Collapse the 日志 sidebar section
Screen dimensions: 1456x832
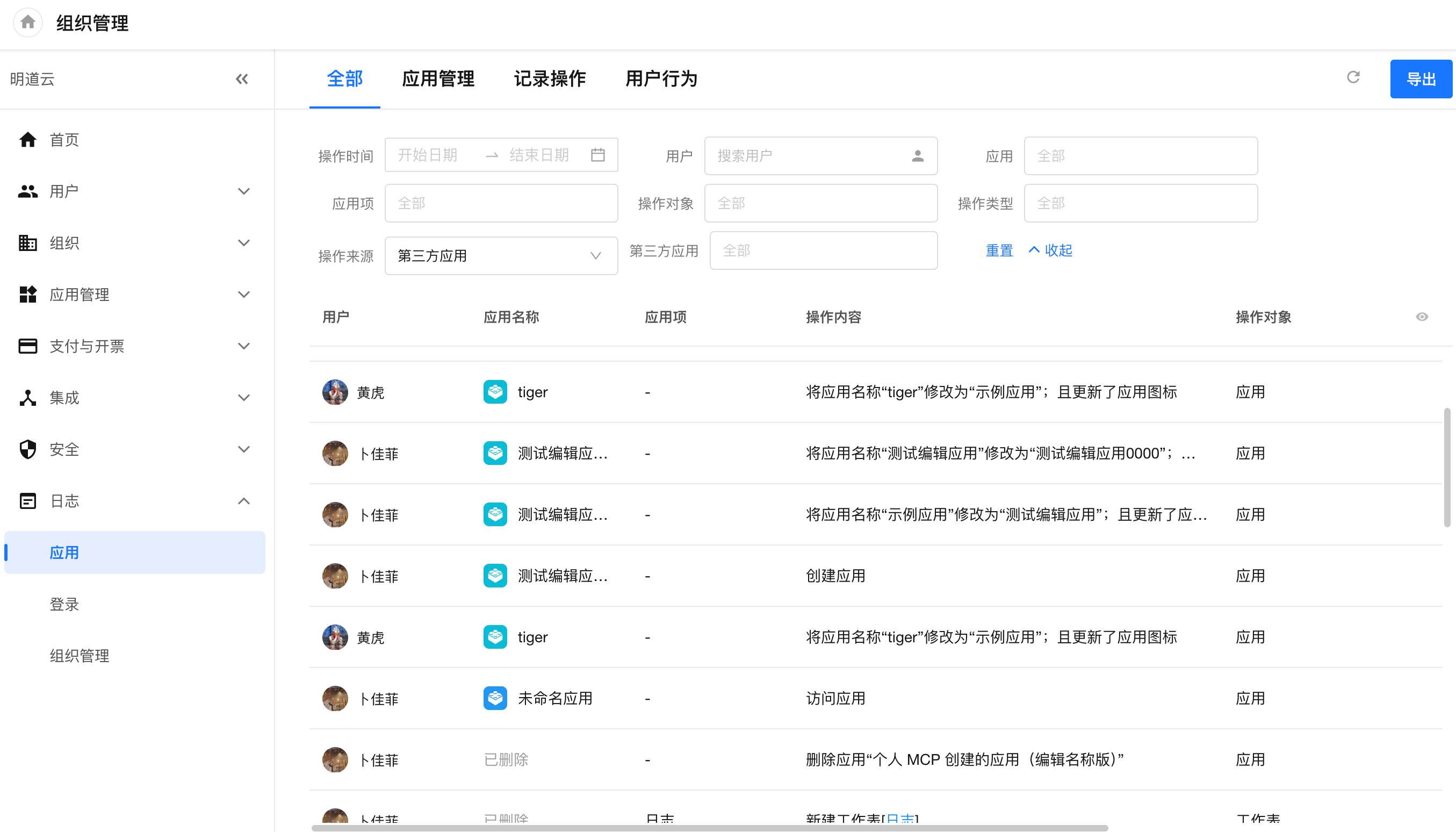tap(243, 501)
